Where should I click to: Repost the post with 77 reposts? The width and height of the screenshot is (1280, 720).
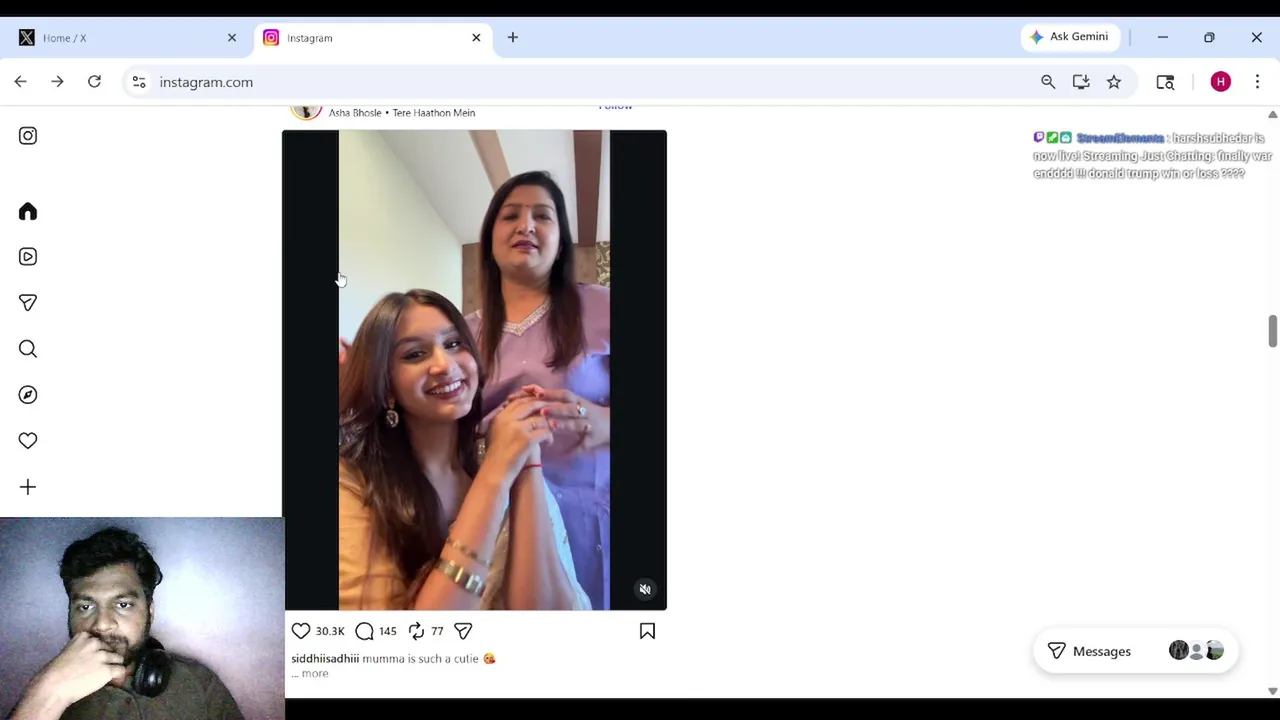pyautogui.click(x=417, y=631)
